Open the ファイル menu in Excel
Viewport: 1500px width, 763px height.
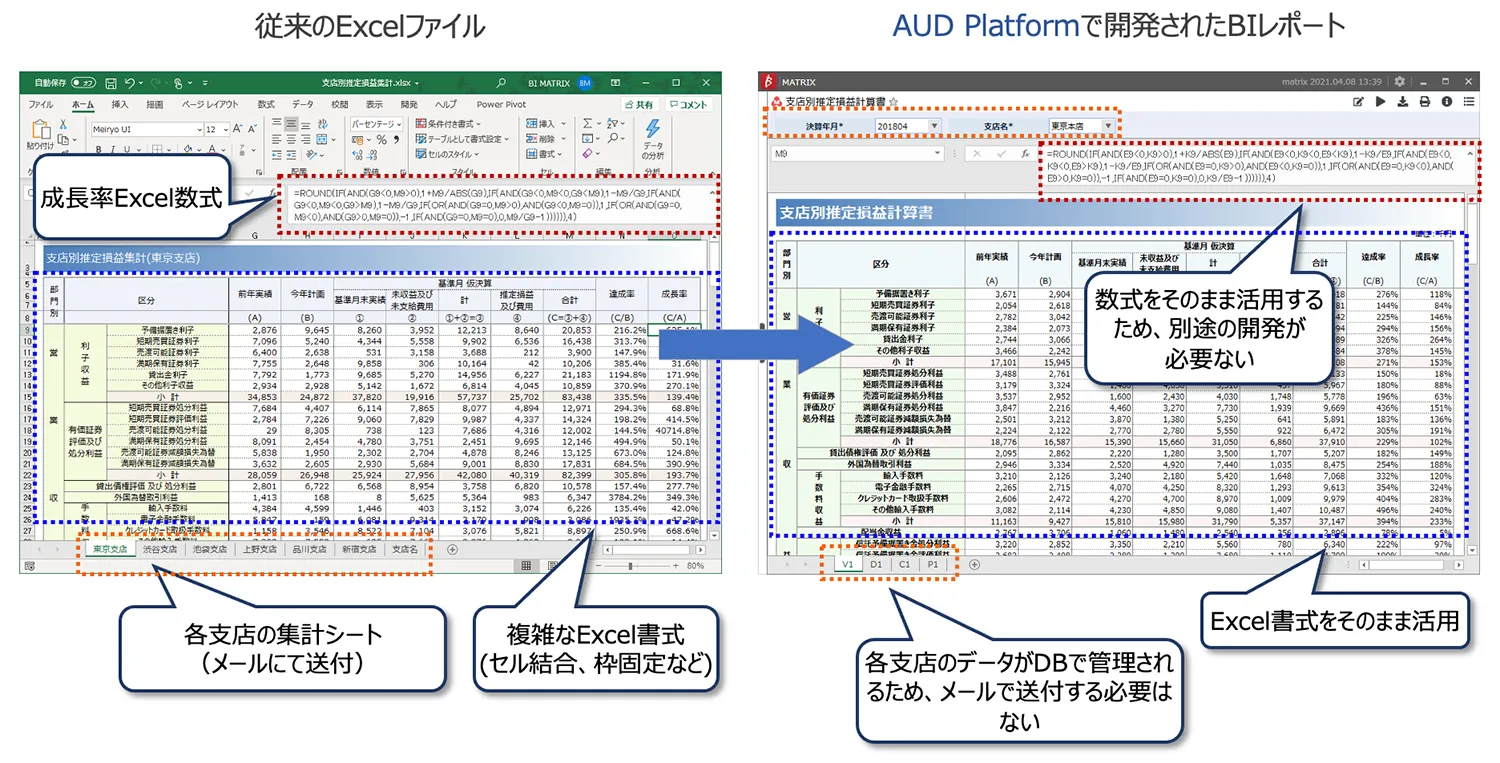point(40,104)
